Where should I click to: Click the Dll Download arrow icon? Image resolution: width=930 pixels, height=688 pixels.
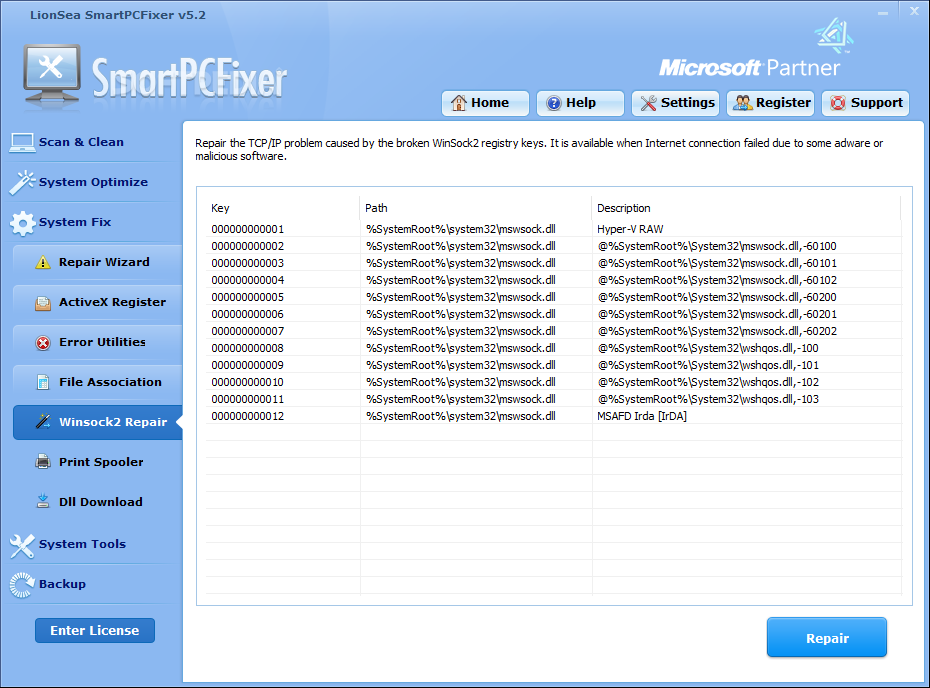click(43, 502)
